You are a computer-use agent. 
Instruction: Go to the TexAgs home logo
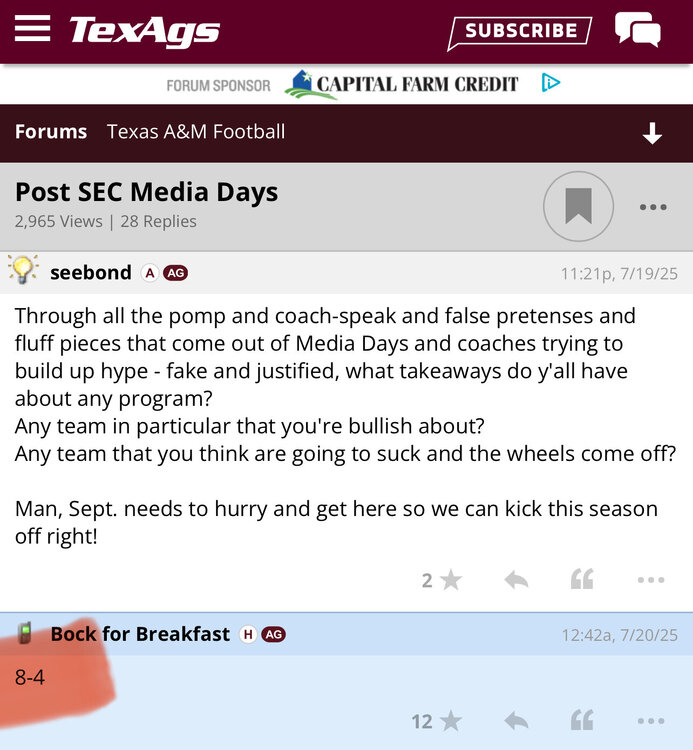click(x=144, y=31)
